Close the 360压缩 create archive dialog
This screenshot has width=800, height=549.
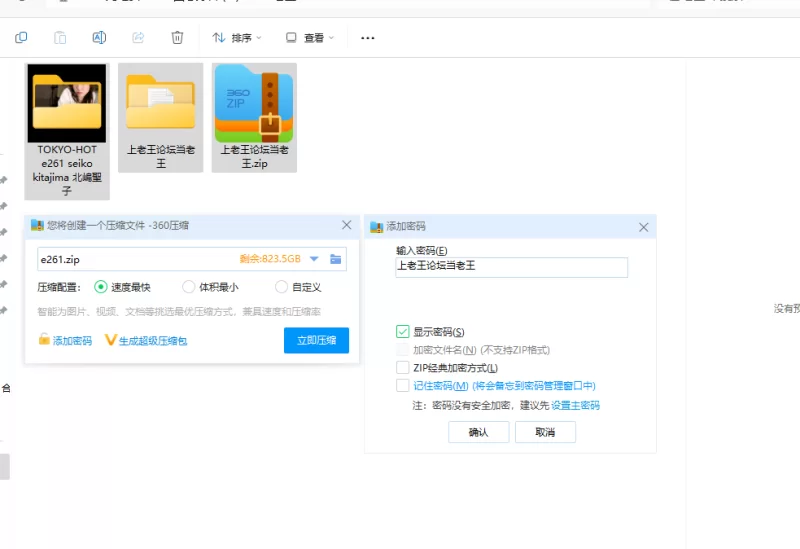coord(346,225)
